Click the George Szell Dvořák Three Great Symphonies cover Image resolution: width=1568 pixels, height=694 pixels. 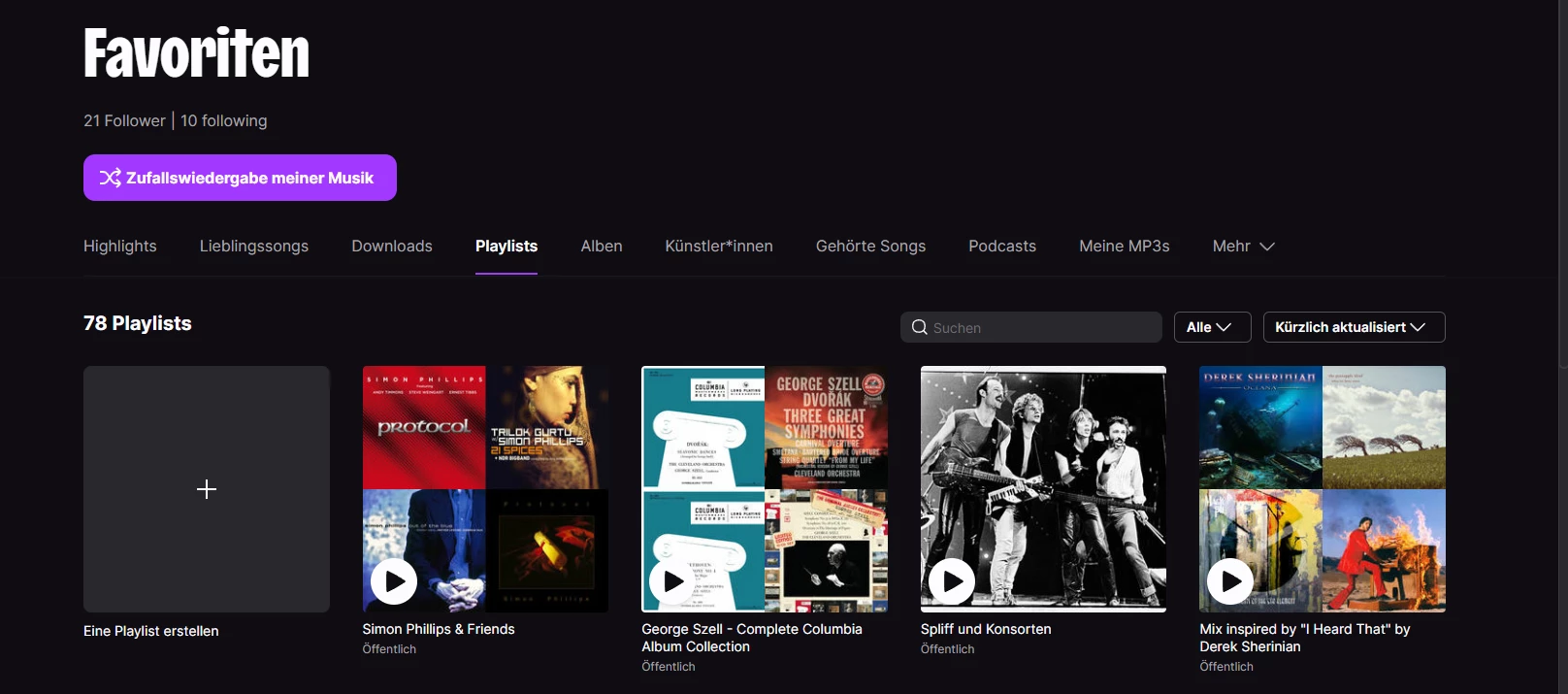click(x=827, y=427)
